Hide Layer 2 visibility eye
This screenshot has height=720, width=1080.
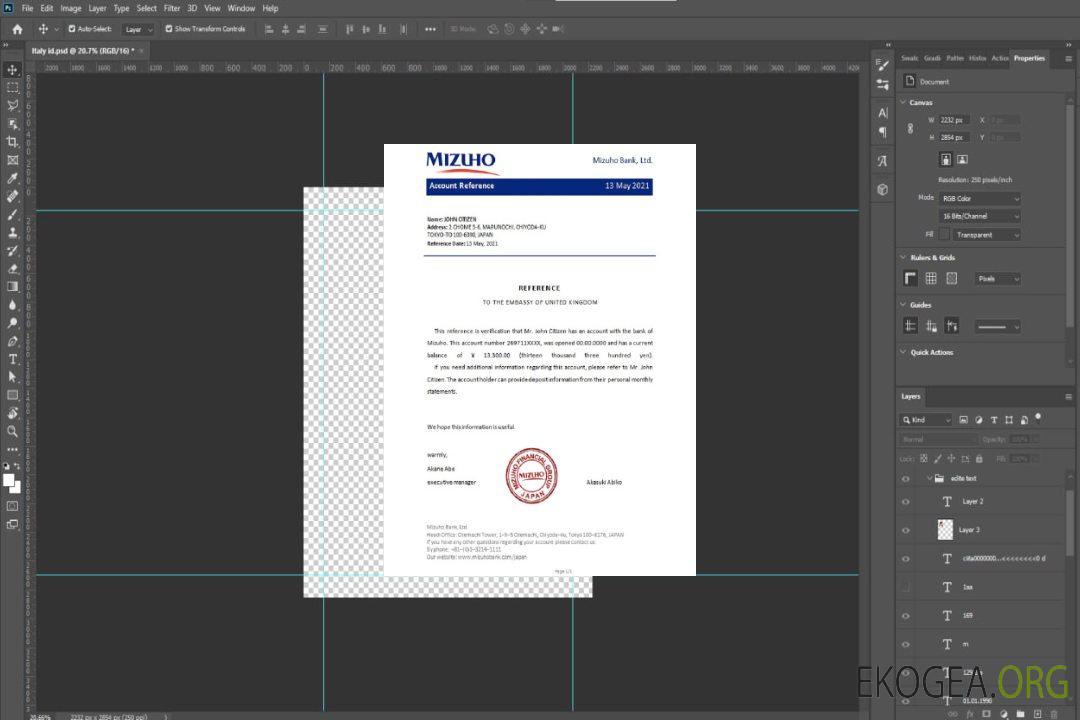[906, 502]
